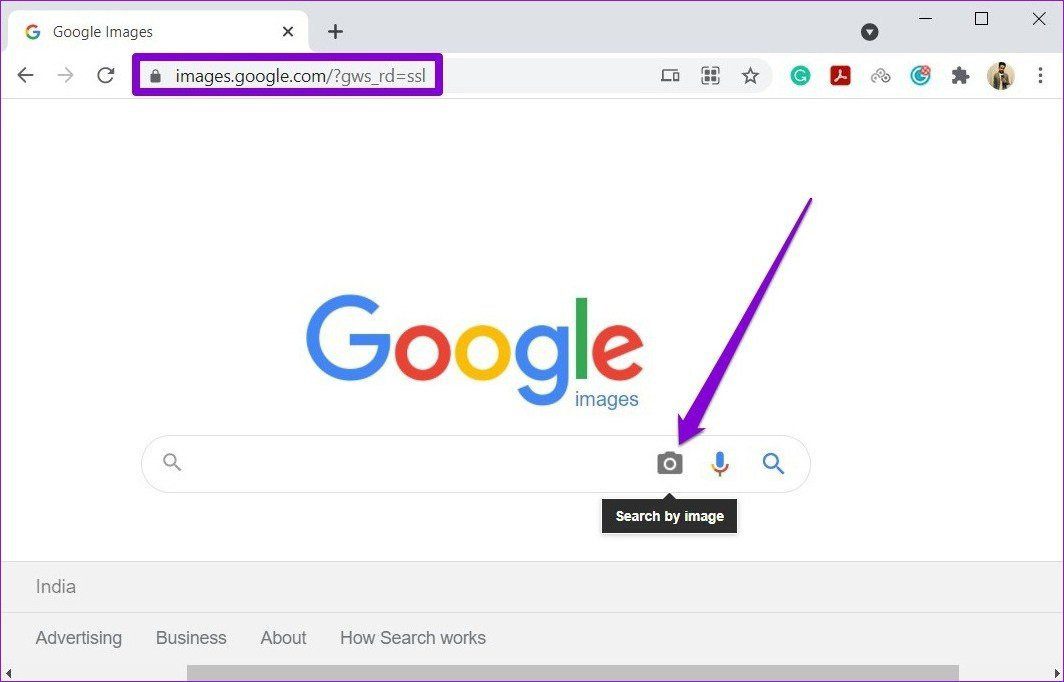View site info via padlock icon

[x=155, y=76]
